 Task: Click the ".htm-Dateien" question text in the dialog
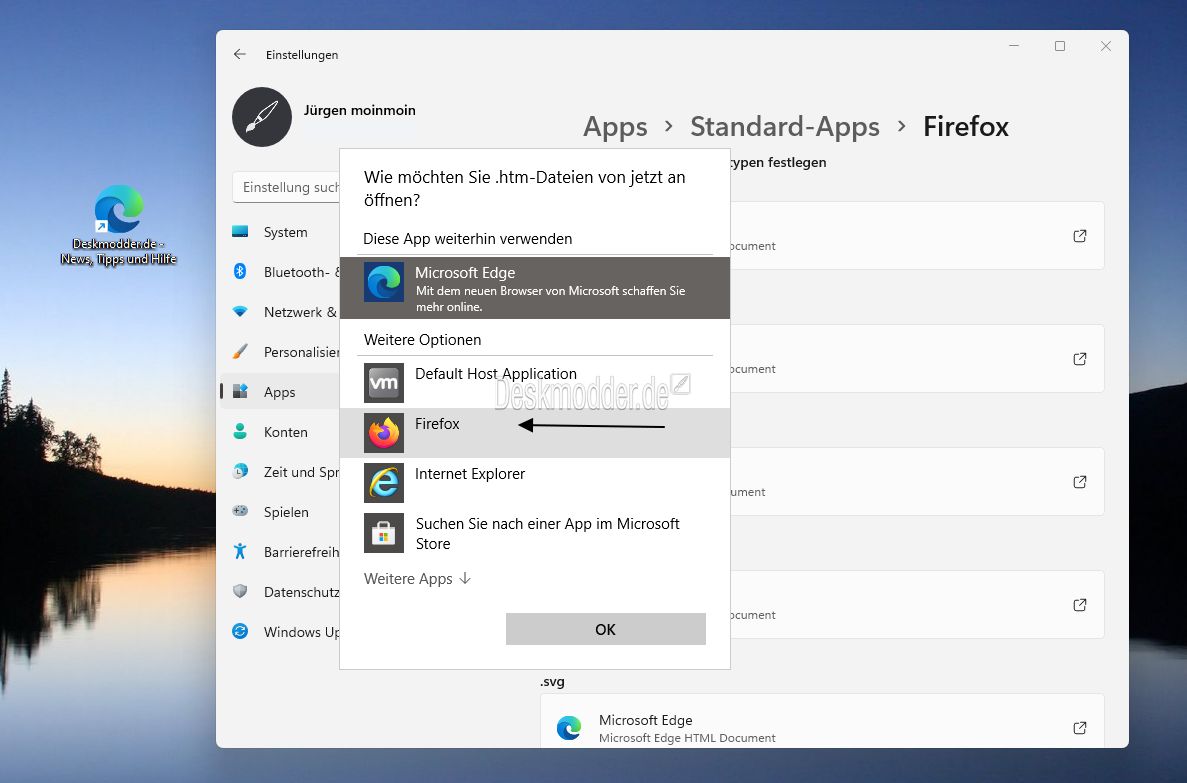(525, 189)
